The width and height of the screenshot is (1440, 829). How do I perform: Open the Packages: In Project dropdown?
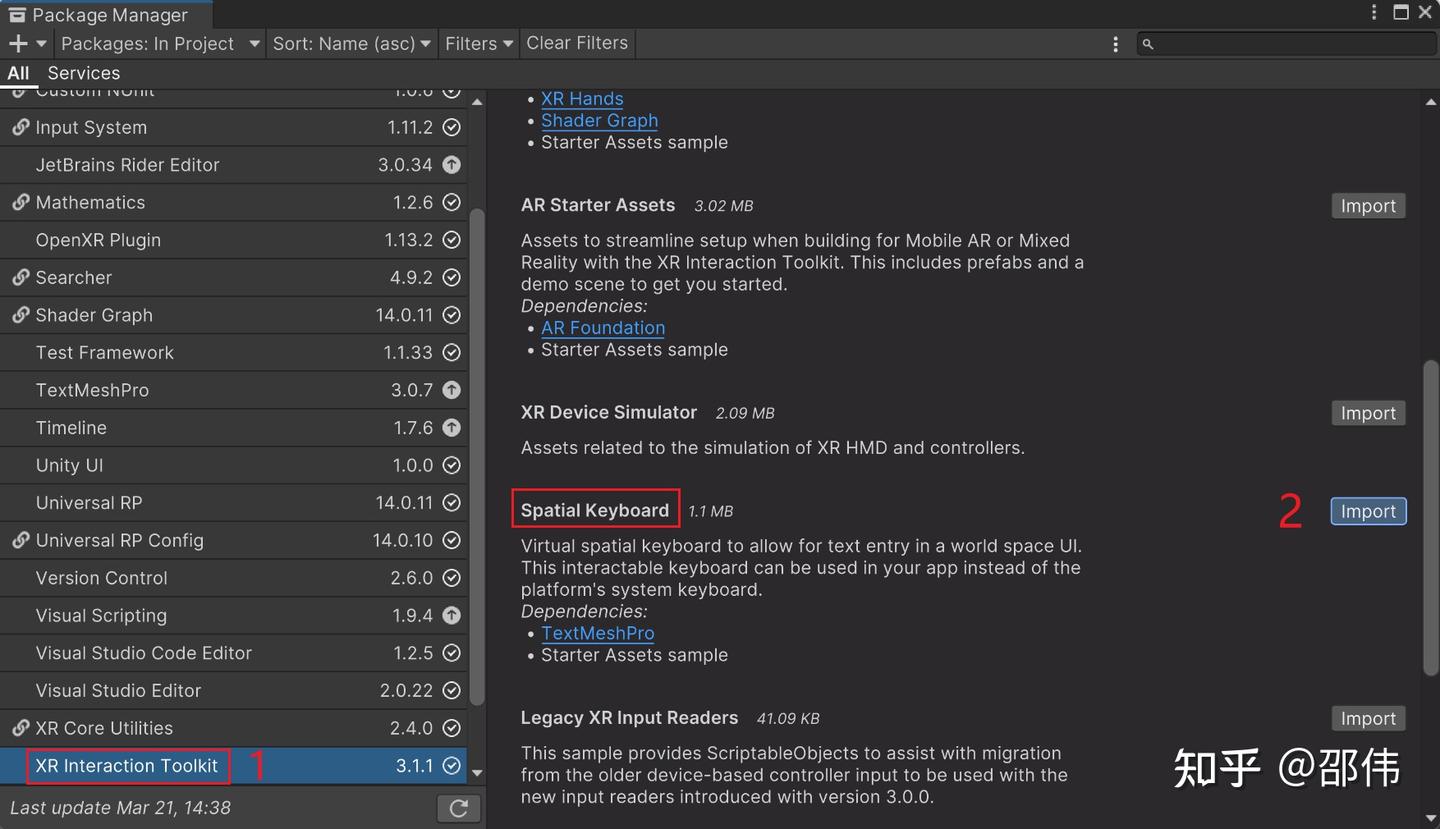point(160,44)
